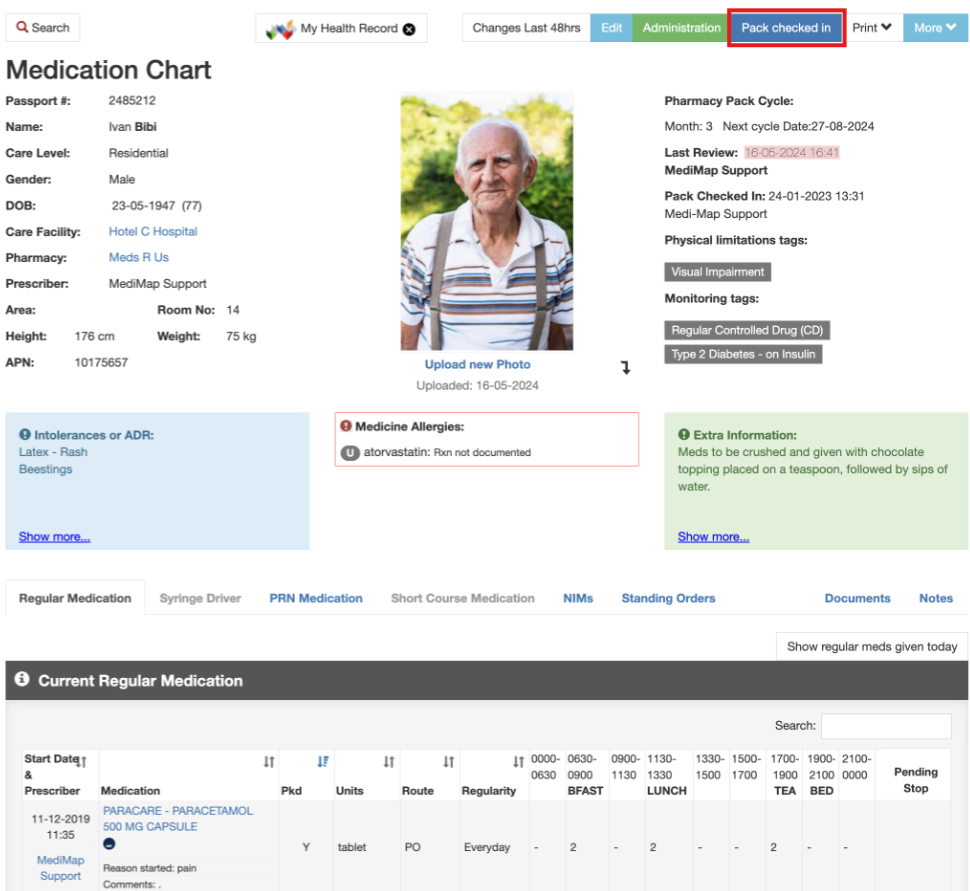Click the rotate arrow icon beside patient photo

(x=626, y=368)
